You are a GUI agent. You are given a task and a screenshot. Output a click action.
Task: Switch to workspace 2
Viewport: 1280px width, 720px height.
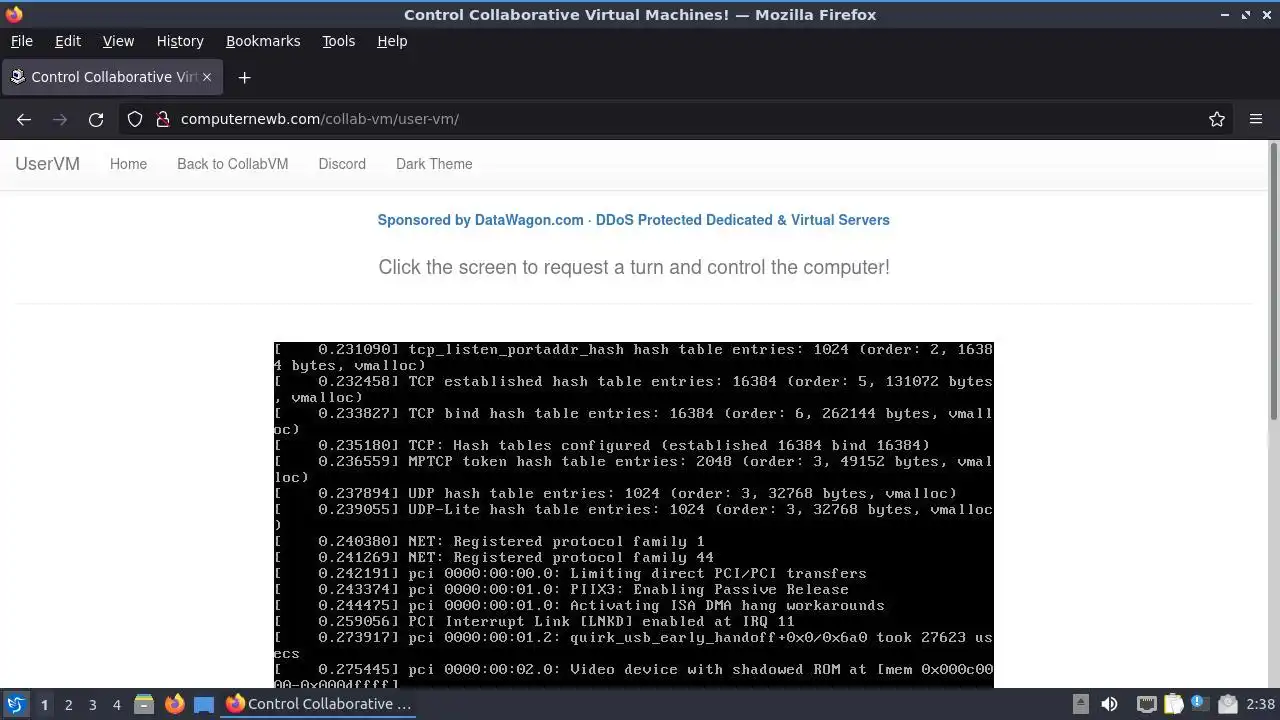[x=68, y=704]
